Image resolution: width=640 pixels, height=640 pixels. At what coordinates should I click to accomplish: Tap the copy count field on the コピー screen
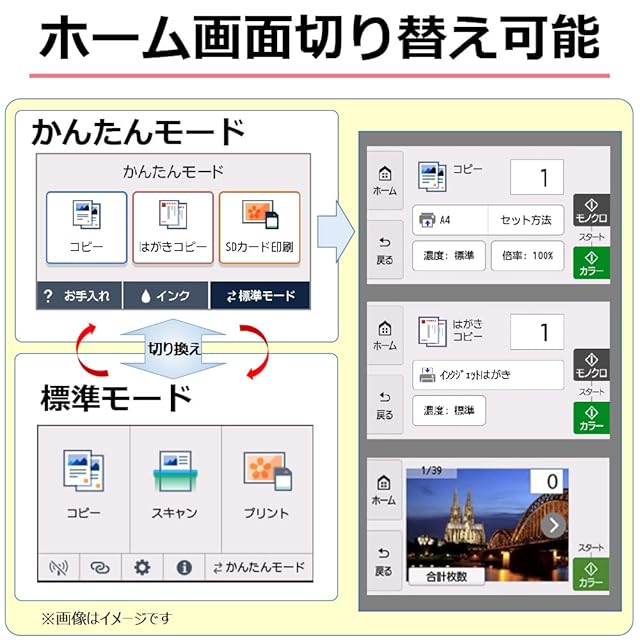pos(537,177)
